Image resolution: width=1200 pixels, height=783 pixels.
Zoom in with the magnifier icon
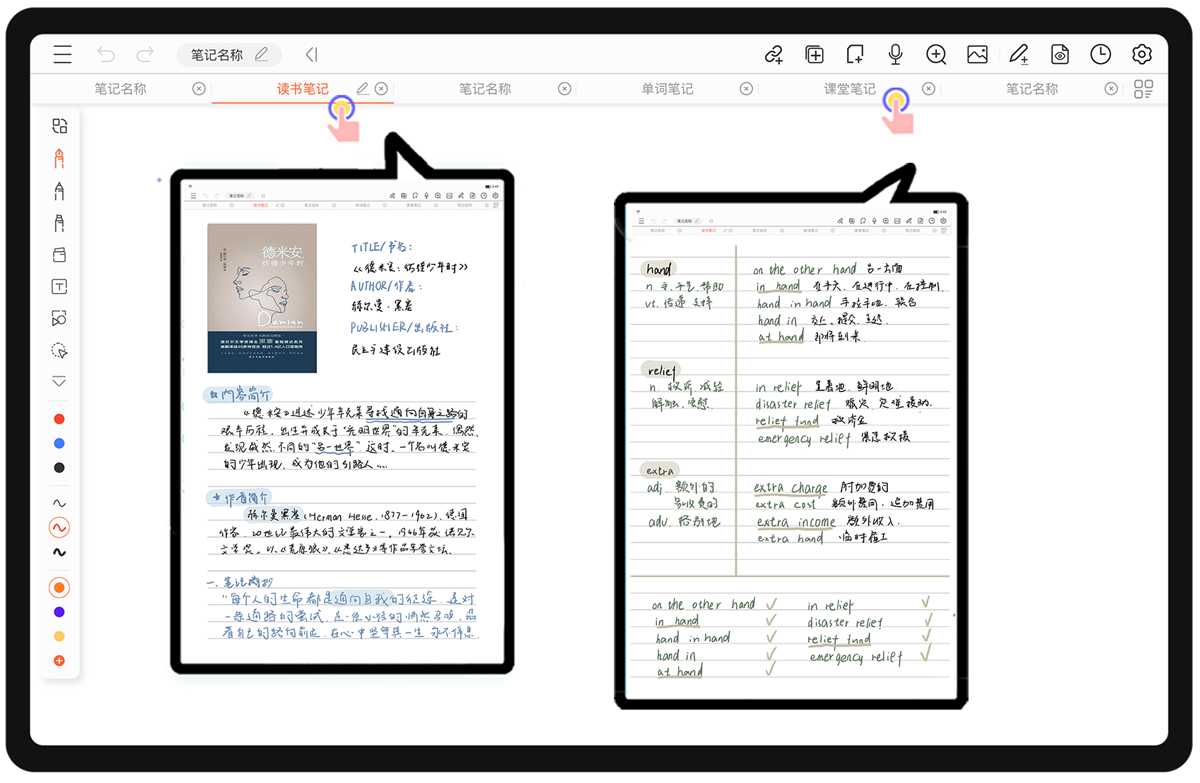(x=936, y=55)
